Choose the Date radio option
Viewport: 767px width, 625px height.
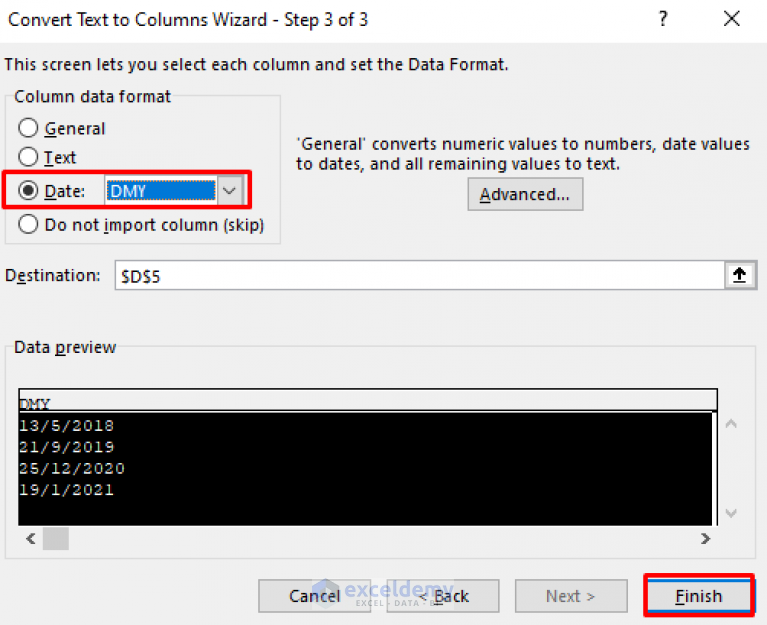(x=28, y=191)
